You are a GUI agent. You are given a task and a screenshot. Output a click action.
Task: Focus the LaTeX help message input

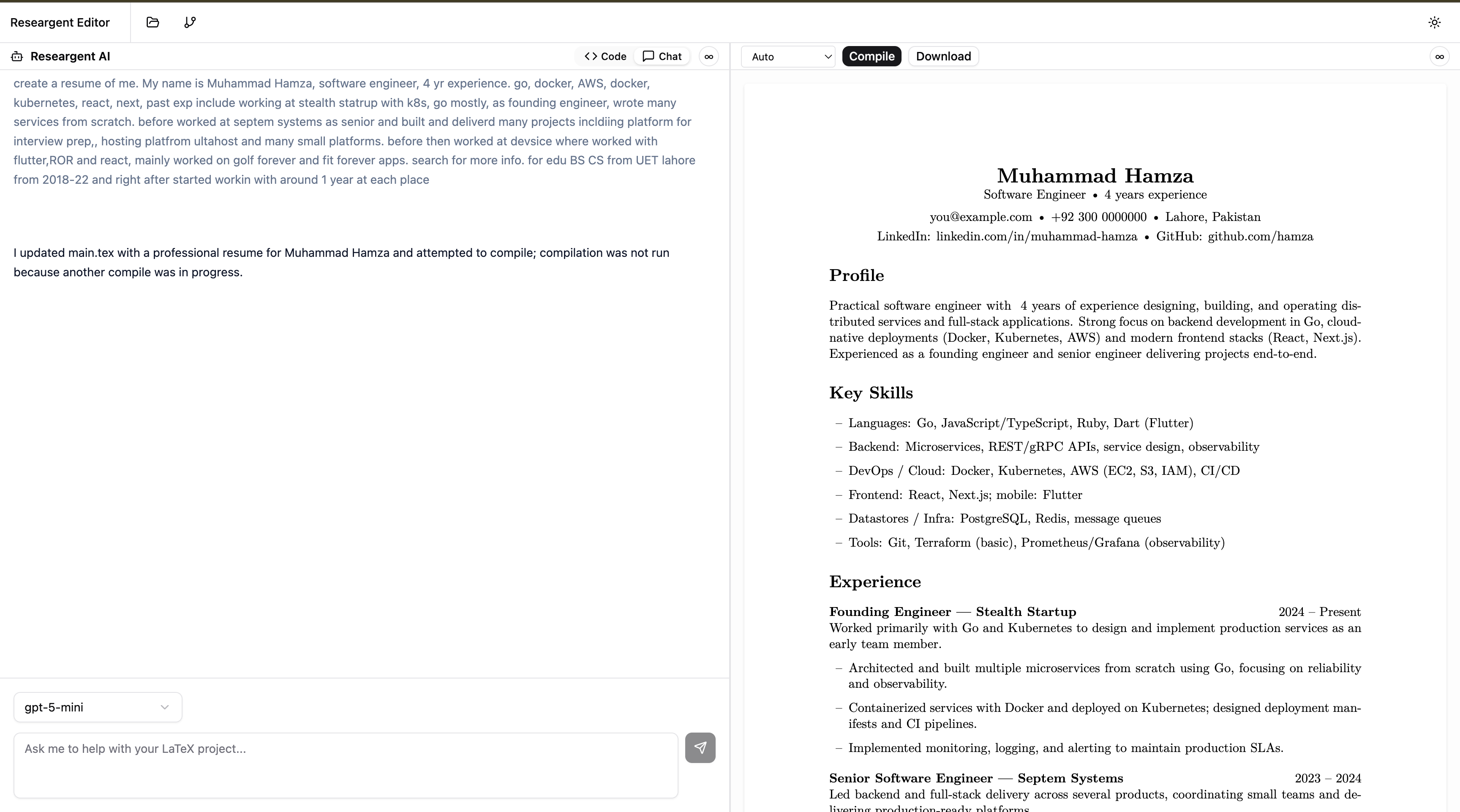(346, 765)
